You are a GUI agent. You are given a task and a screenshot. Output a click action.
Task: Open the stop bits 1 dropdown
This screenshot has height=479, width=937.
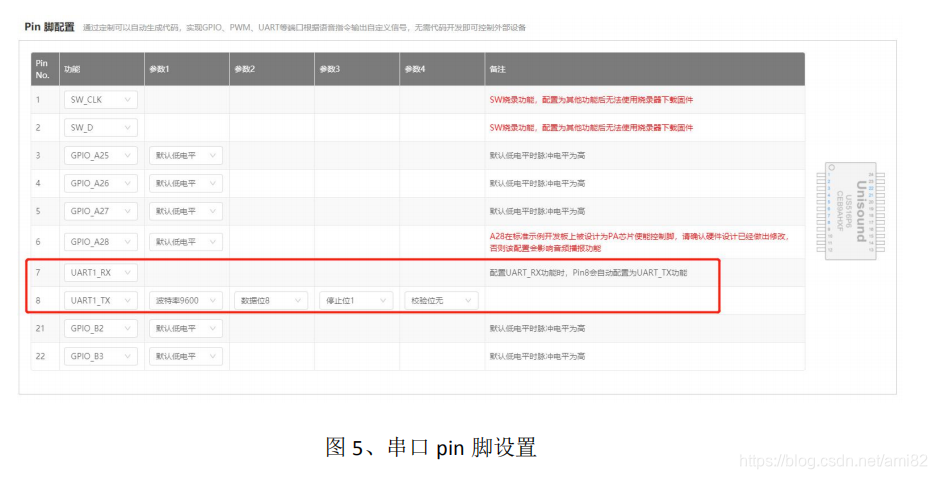point(356,300)
